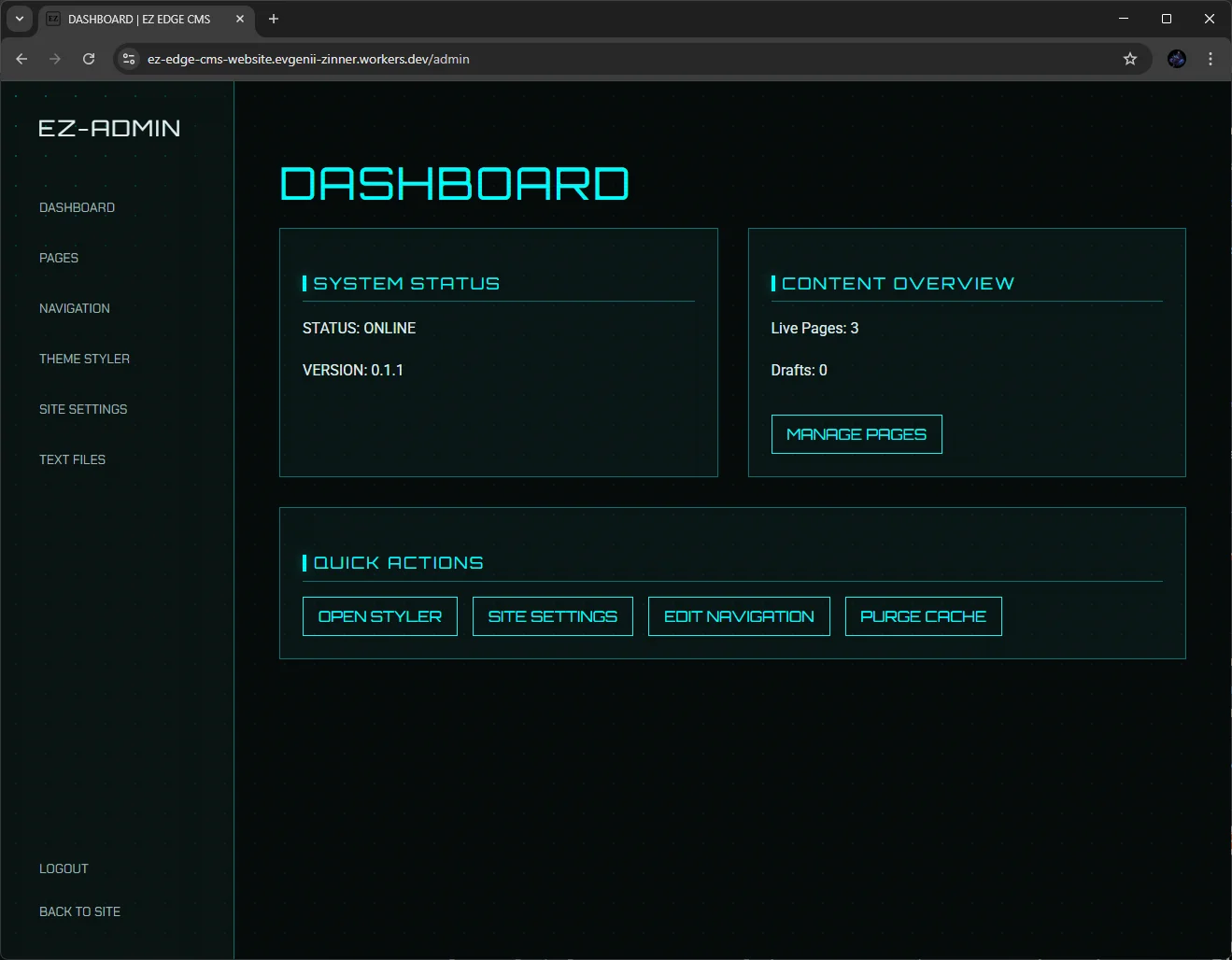Bookmark this page with the star icon

[x=1130, y=59]
